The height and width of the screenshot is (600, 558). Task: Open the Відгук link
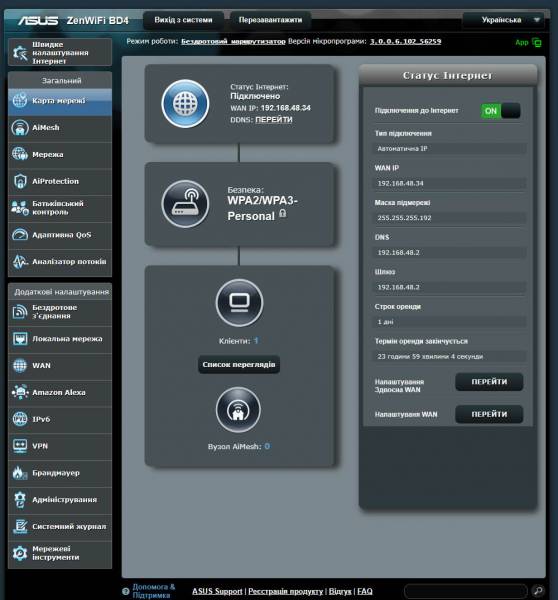[340, 591]
